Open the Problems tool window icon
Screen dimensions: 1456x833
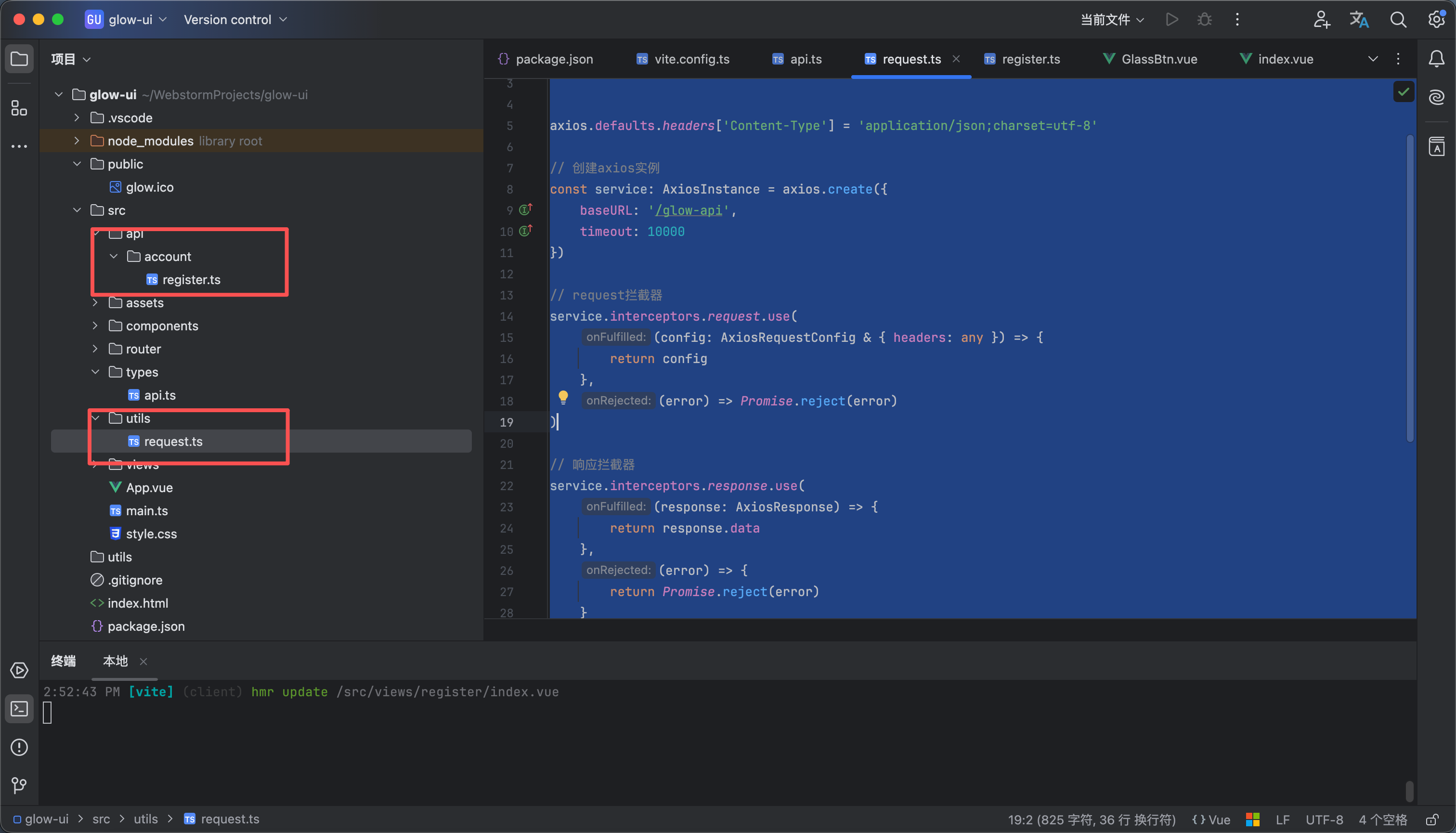[19, 747]
